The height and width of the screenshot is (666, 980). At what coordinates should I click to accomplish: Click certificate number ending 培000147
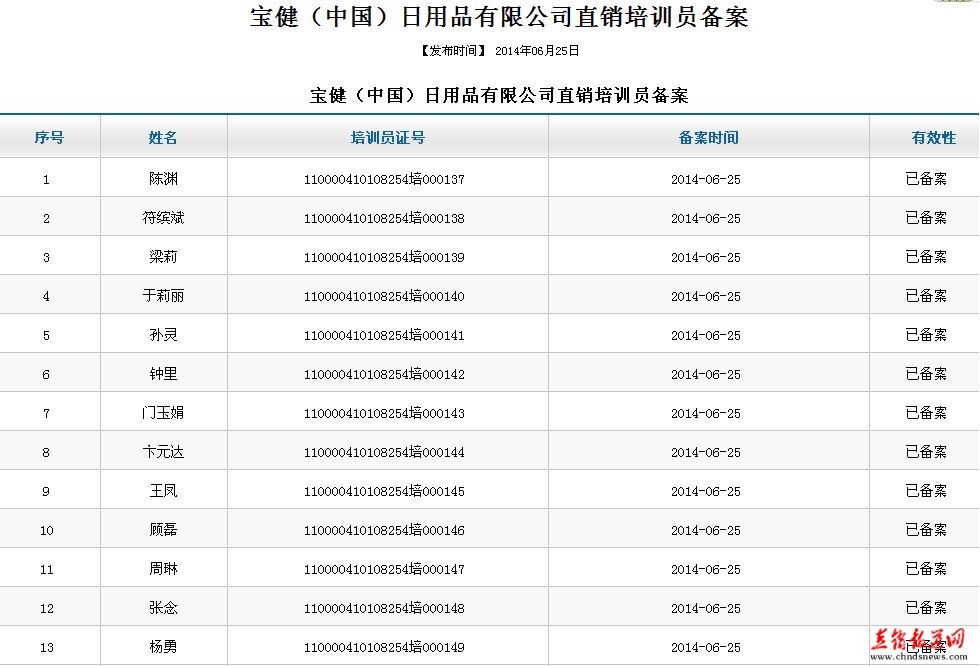[x=384, y=569]
